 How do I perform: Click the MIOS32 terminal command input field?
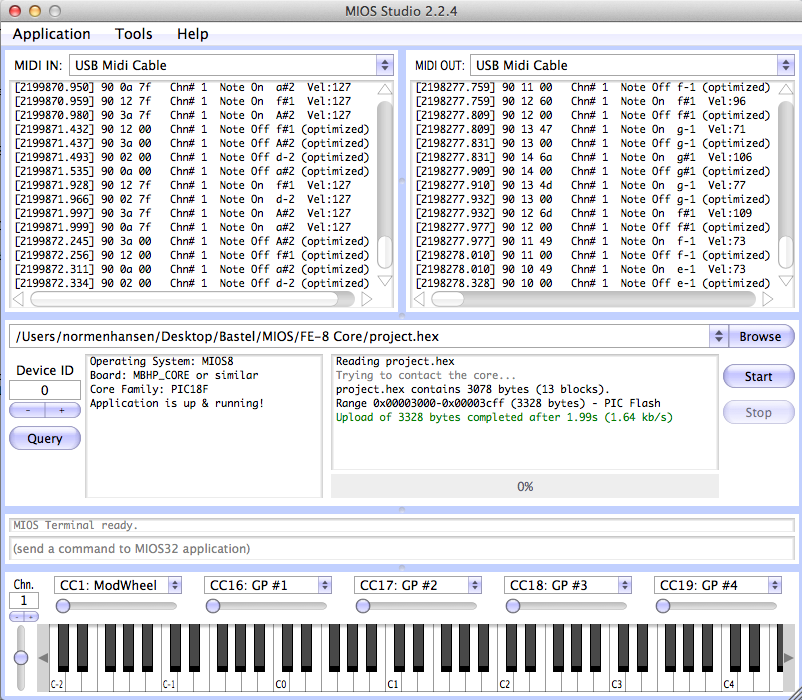[402, 549]
